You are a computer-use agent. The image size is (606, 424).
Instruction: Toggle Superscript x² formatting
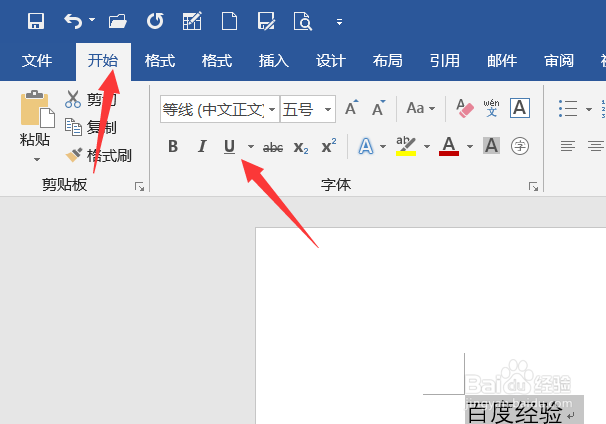[x=329, y=146]
